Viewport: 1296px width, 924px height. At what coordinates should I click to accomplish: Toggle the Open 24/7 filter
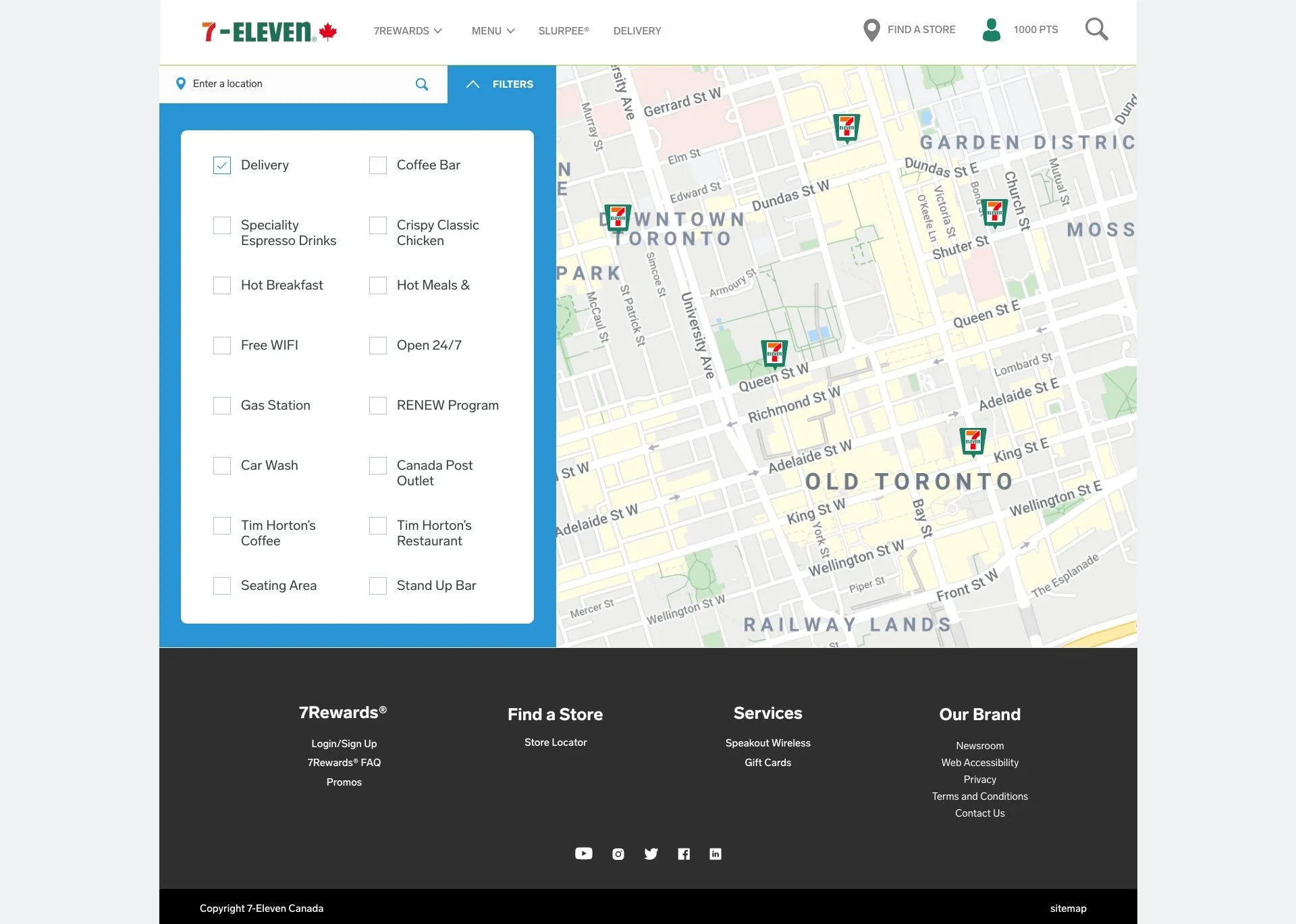pos(378,346)
